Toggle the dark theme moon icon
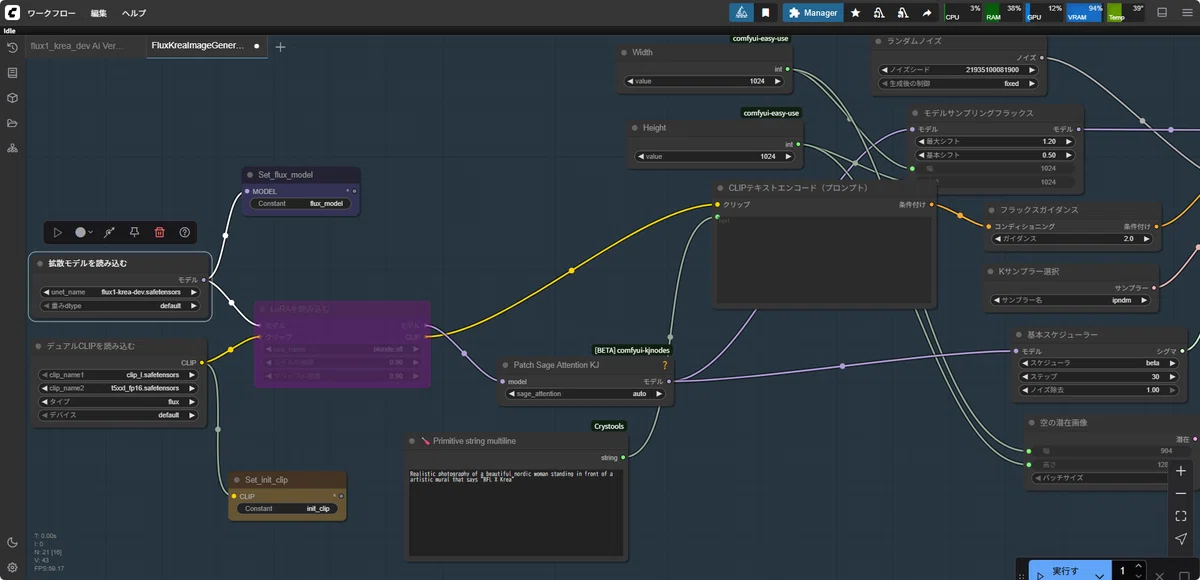The image size is (1200, 580). (x=12, y=542)
